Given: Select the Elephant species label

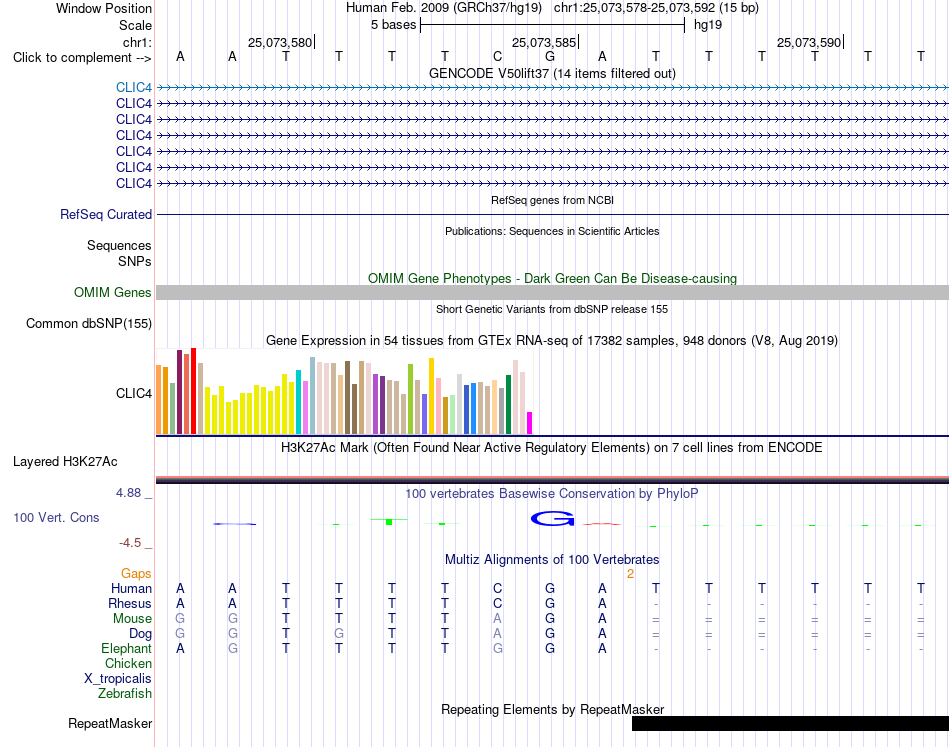Looking at the screenshot, I should pos(126,649).
